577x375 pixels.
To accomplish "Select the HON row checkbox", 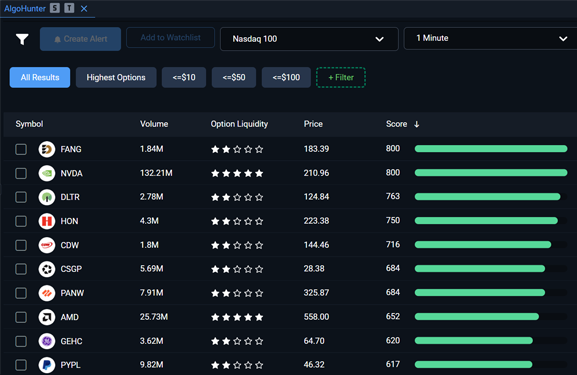I will [x=21, y=221].
